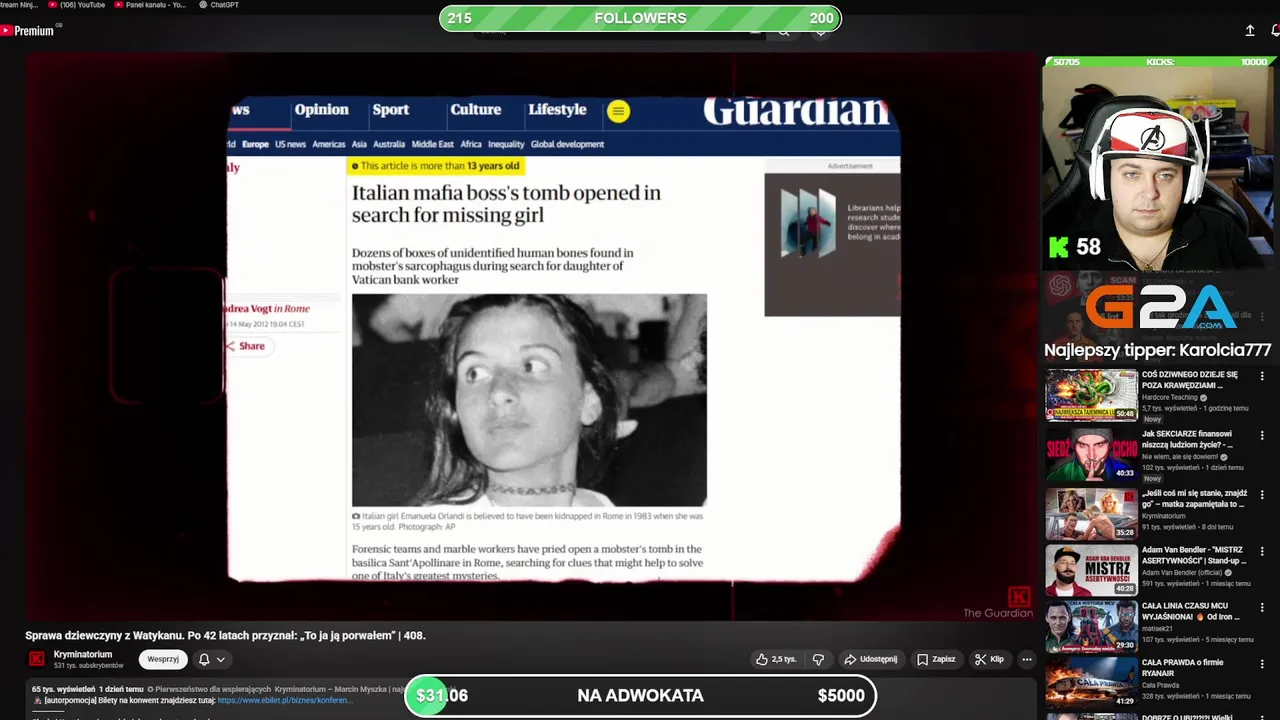Like the video showing 2,5 tys.

coord(776,659)
